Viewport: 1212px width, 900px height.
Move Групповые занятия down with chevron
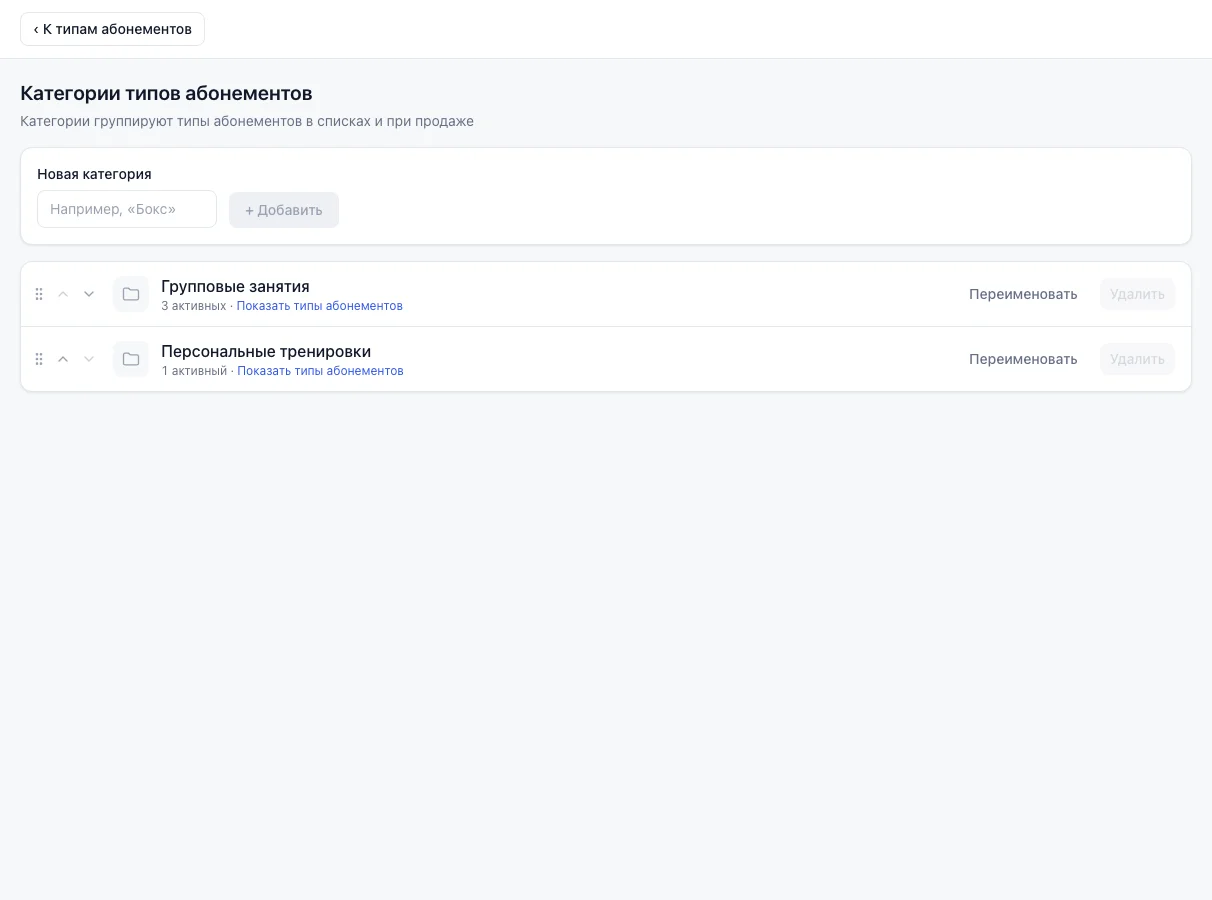pos(89,294)
